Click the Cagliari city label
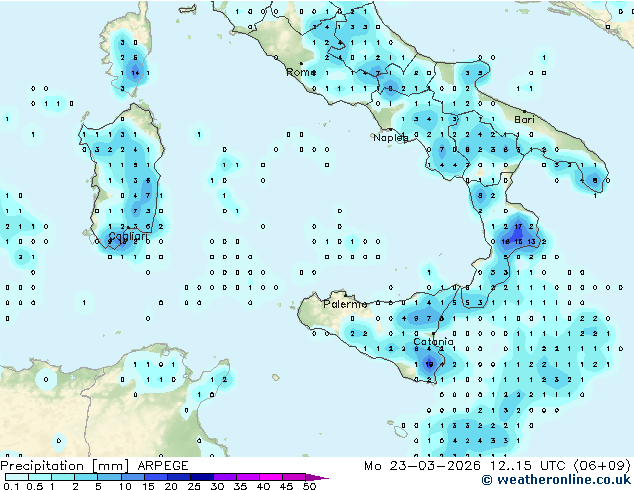Image resolution: width=634 pixels, height=490 pixels. point(127,237)
